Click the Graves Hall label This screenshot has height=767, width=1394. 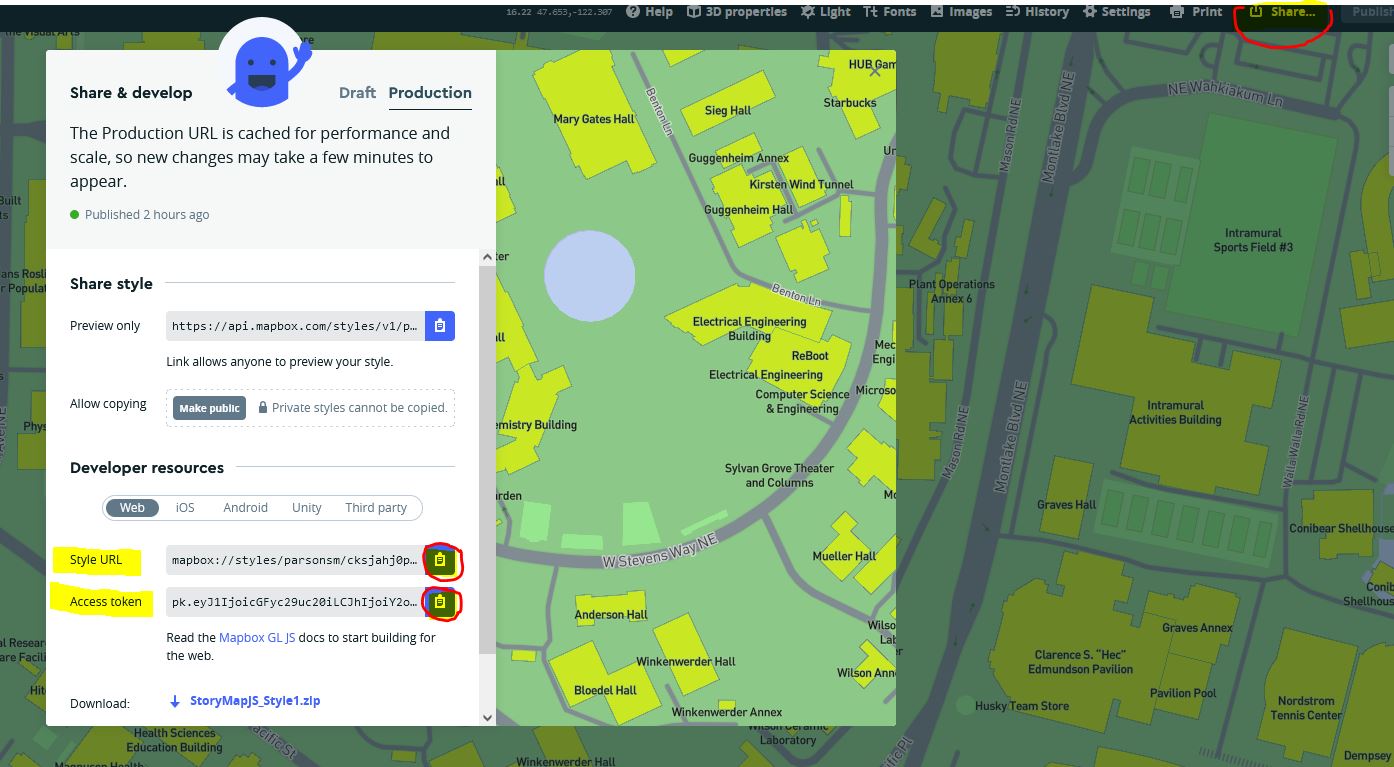(x=1066, y=505)
